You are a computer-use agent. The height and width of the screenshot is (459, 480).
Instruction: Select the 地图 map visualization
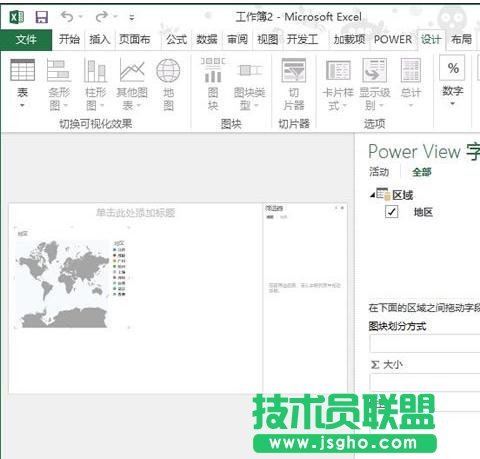point(168,84)
